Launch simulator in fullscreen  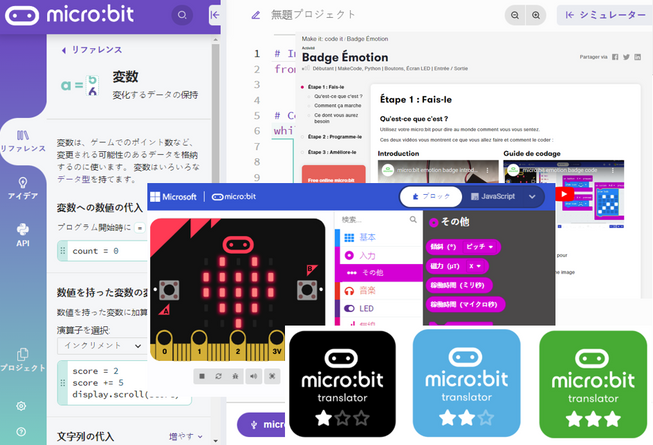pos(272,376)
